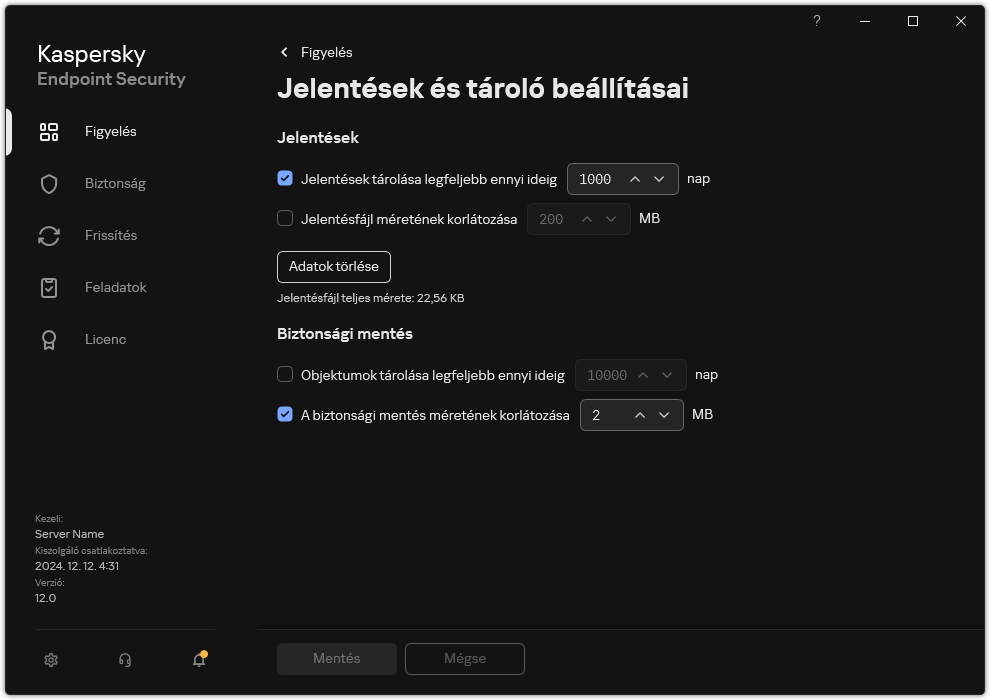
Task: Select the Figyelés monitoring icon
Action: [x=49, y=131]
